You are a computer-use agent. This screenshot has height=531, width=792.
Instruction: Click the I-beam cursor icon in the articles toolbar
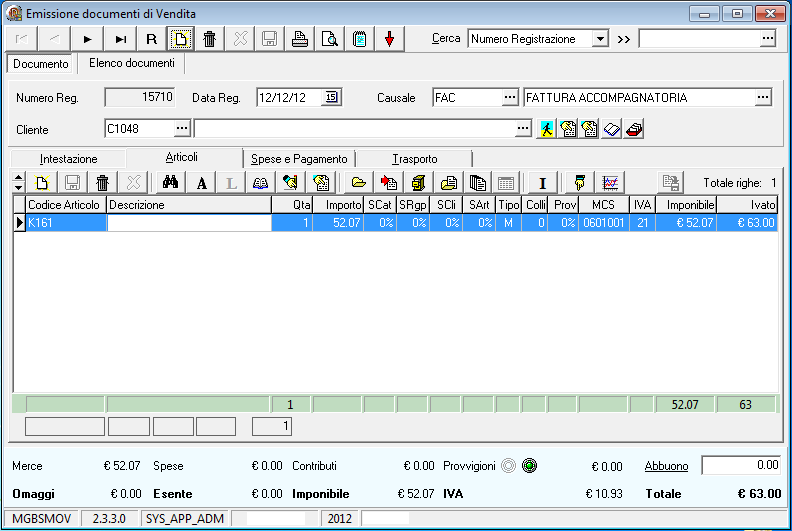542,182
